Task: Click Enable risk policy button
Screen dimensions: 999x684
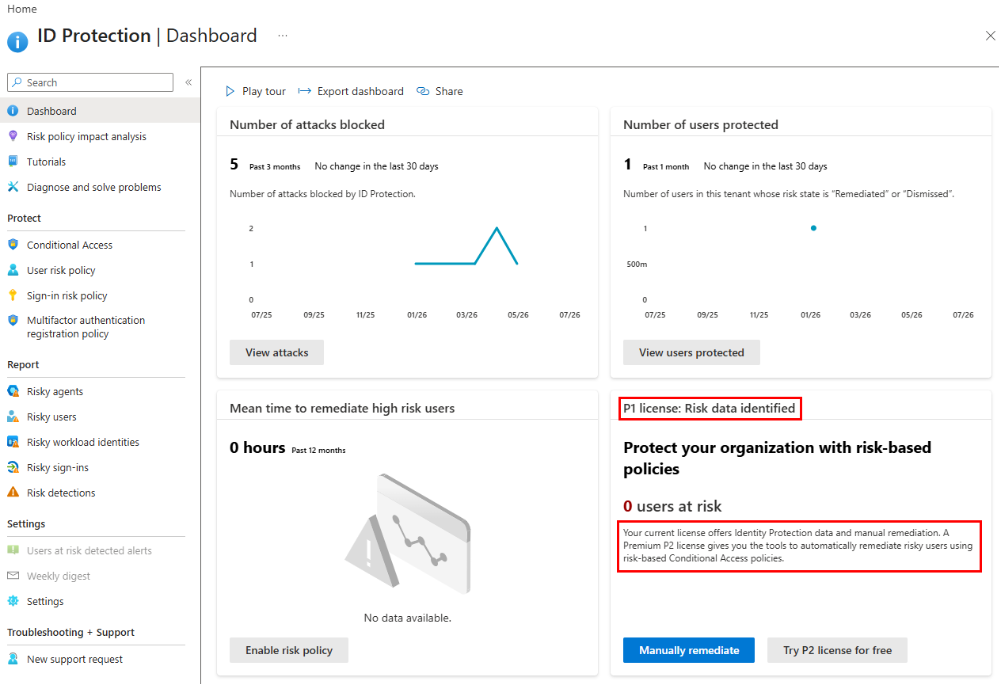Action: [289, 650]
